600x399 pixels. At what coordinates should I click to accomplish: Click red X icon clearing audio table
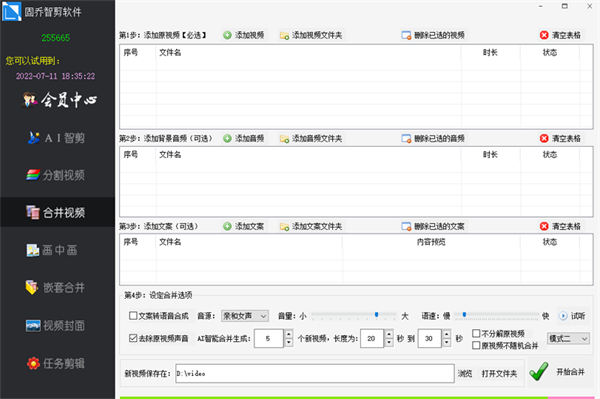544,138
